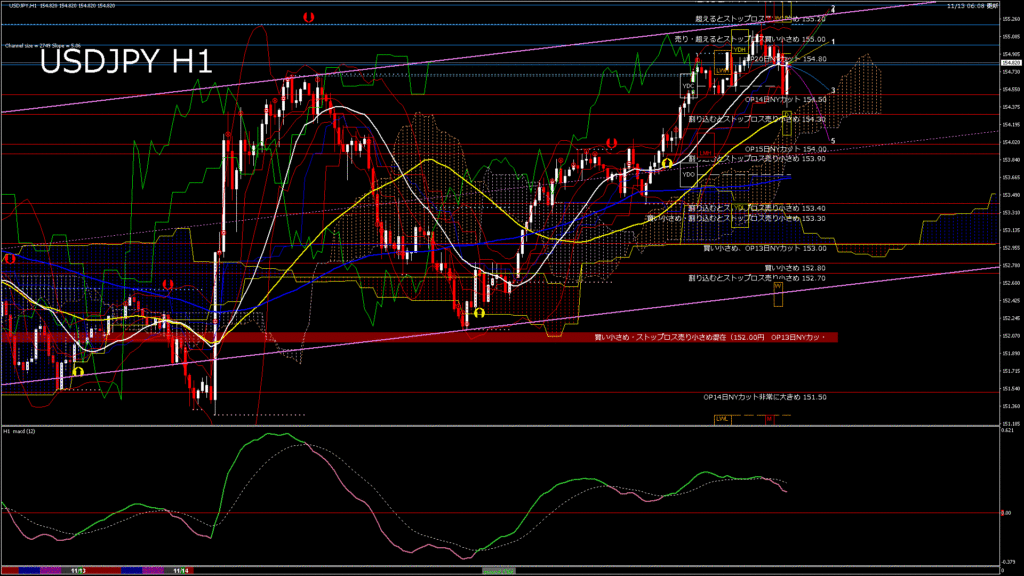Click the OP14日NYカット非常に大きめ 151.50 label
The height and width of the screenshot is (576, 1024).
[764, 397]
